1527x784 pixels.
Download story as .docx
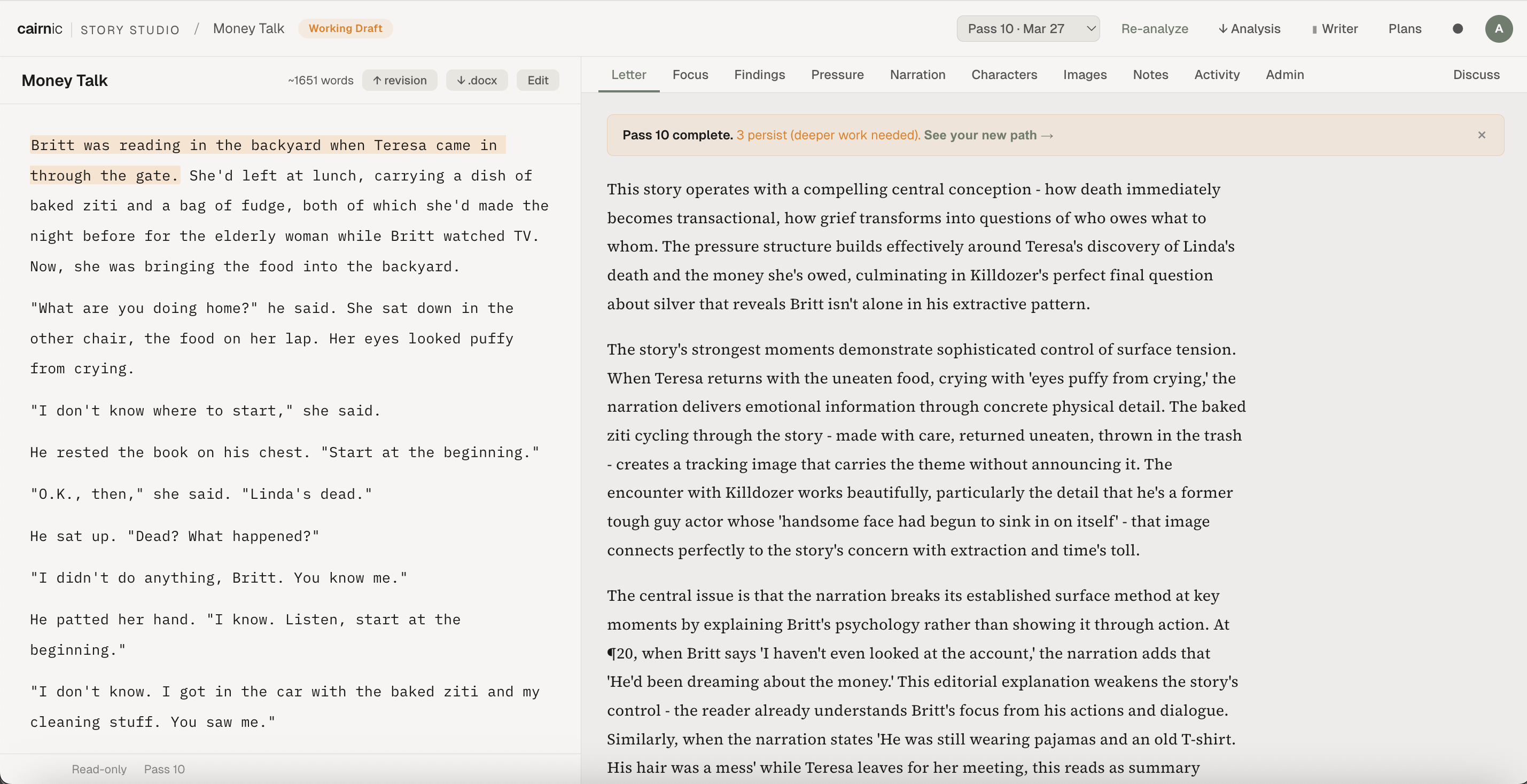pyautogui.click(x=477, y=80)
